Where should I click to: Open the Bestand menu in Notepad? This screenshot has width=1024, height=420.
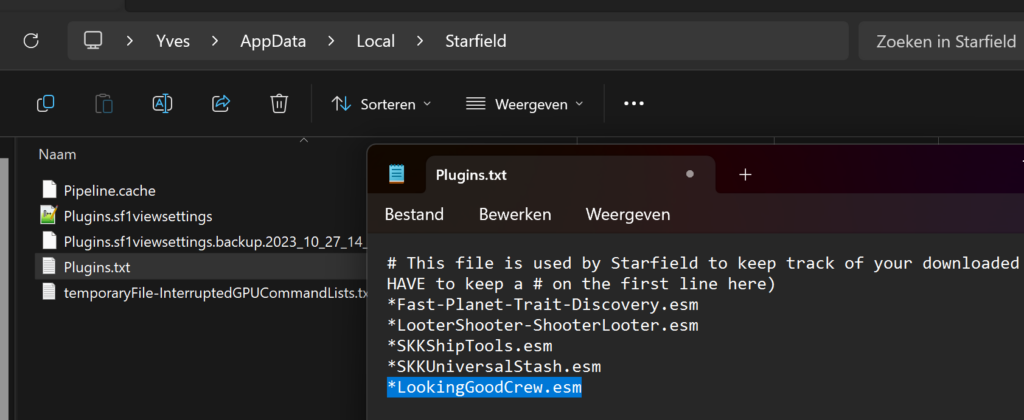414,214
